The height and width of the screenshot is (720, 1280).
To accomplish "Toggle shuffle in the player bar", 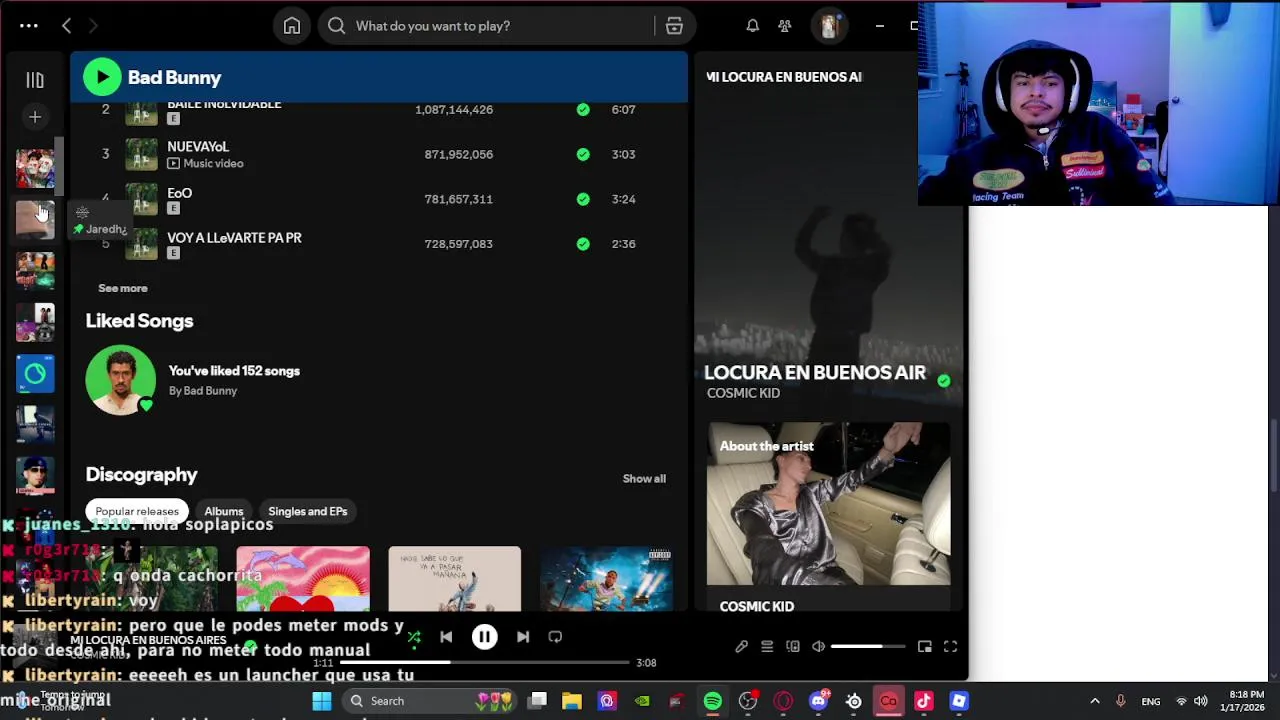I will click(x=414, y=637).
